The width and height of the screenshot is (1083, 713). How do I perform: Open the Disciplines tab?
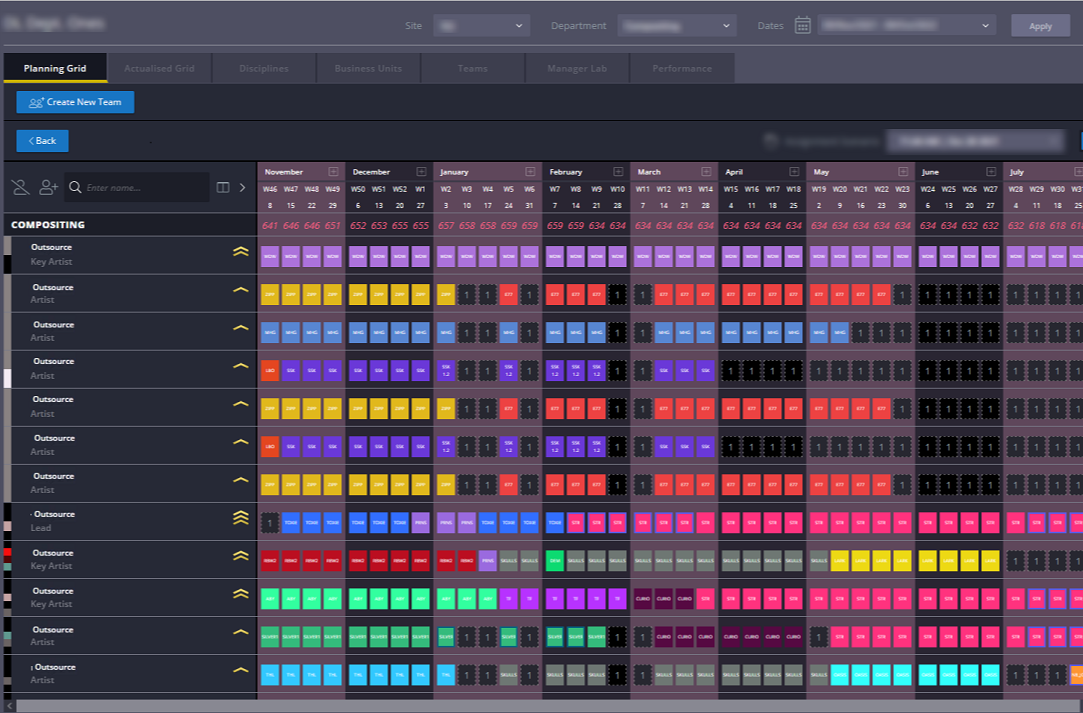click(264, 68)
